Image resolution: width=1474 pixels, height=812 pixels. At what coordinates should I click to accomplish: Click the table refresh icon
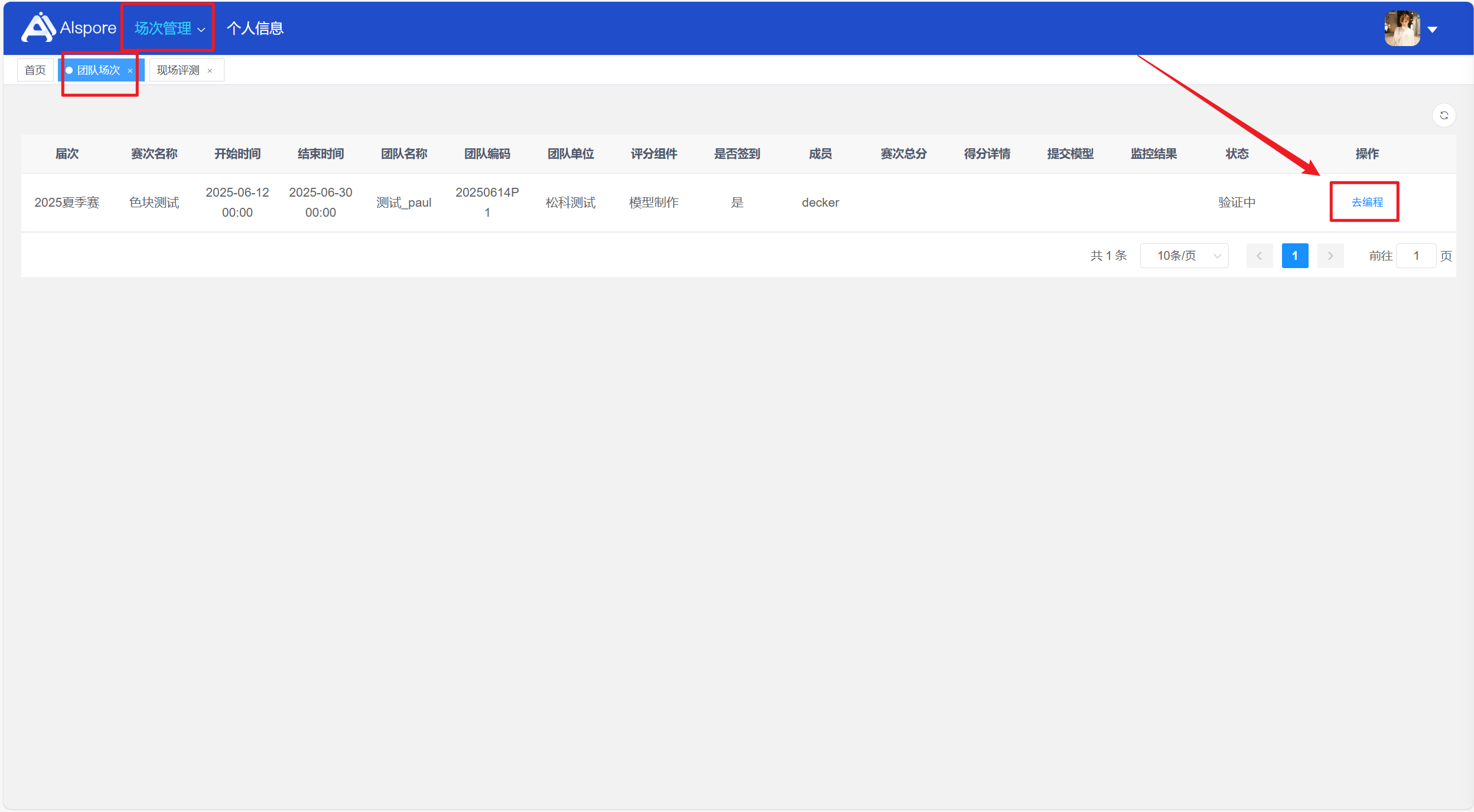(1443, 115)
